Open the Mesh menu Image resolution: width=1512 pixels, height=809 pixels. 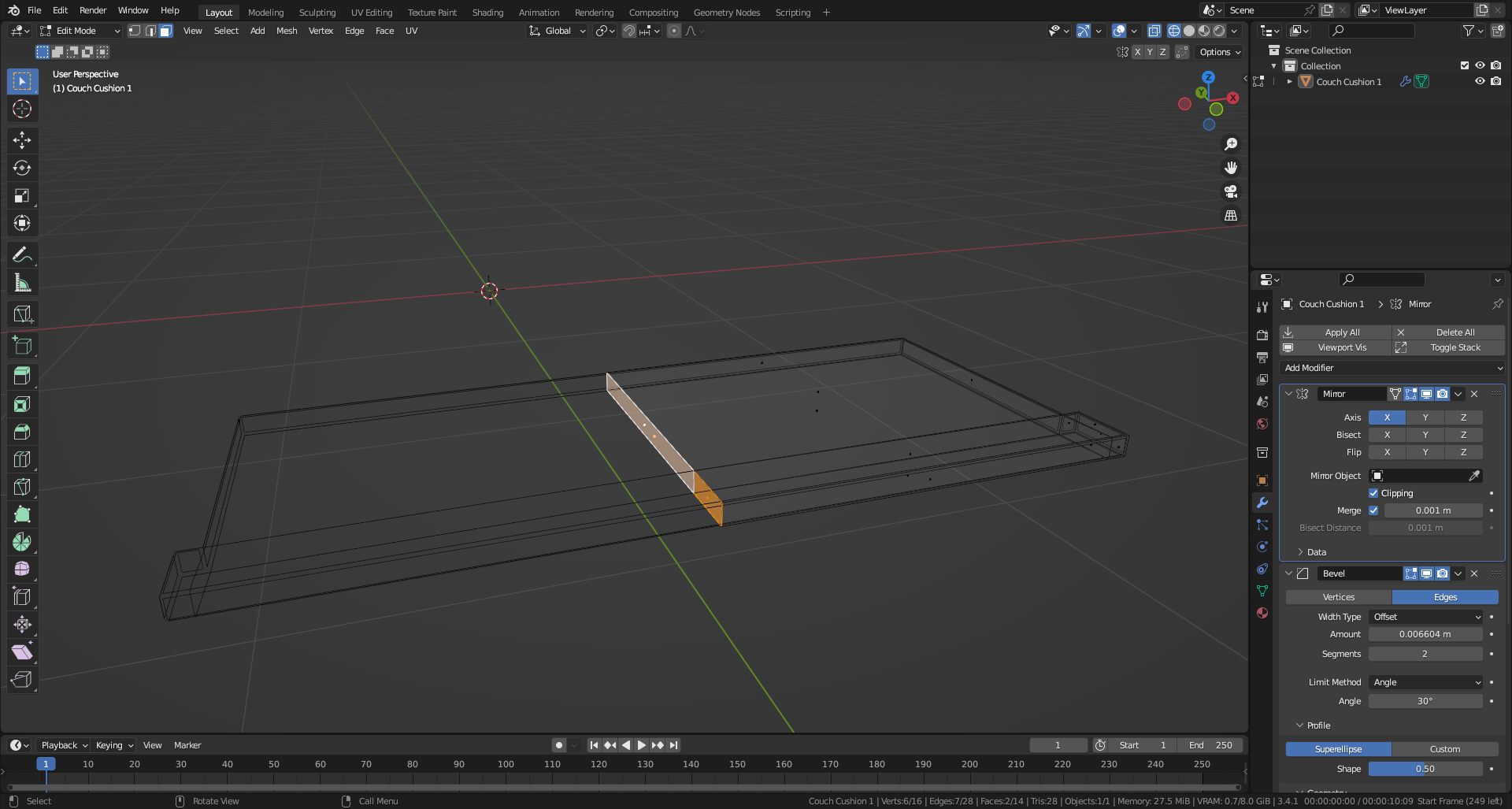click(287, 31)
